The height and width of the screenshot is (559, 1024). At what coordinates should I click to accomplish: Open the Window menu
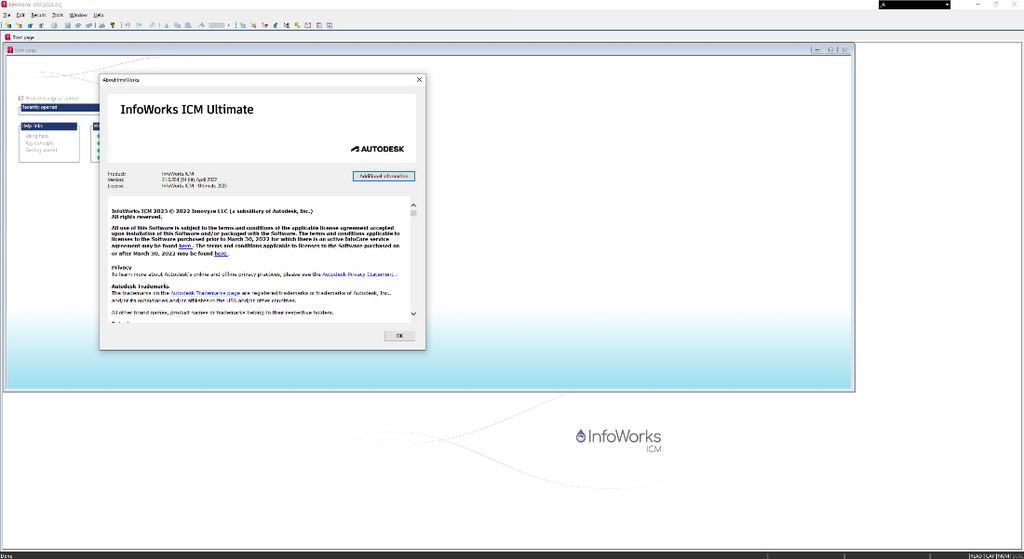(x=78, y=15)
